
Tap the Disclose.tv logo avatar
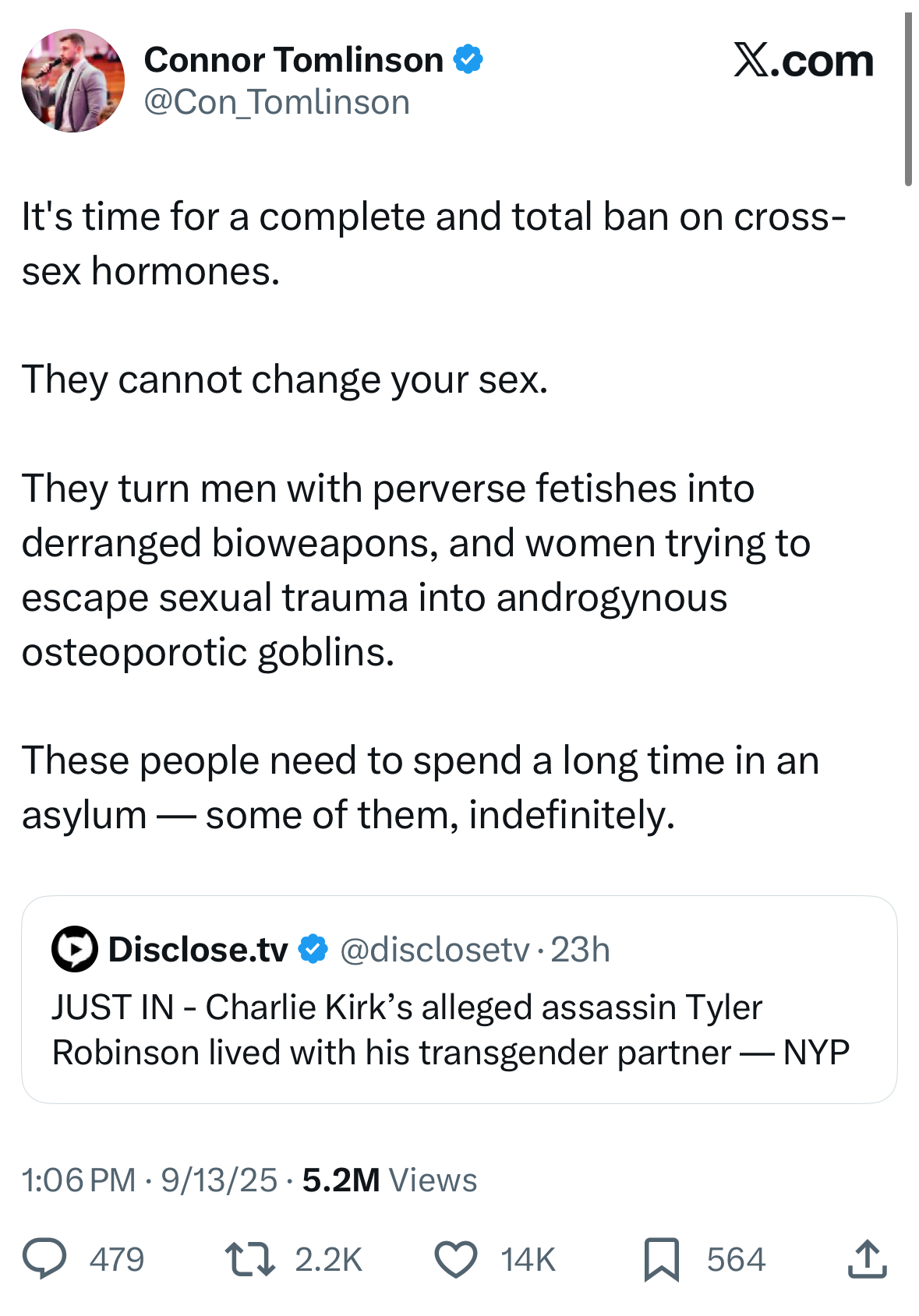point(74,949)
